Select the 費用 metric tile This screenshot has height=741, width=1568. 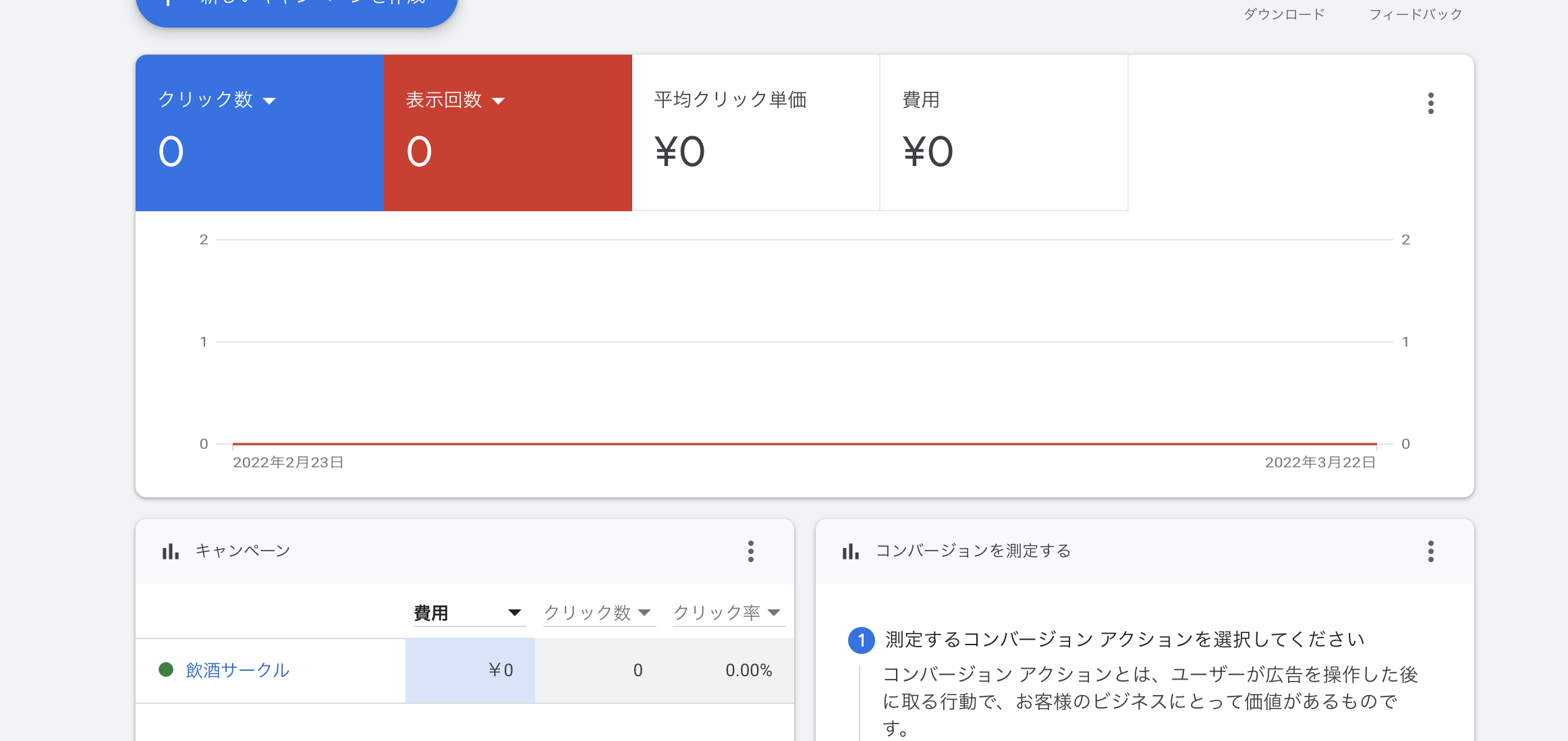click(x=1004, y=133)
